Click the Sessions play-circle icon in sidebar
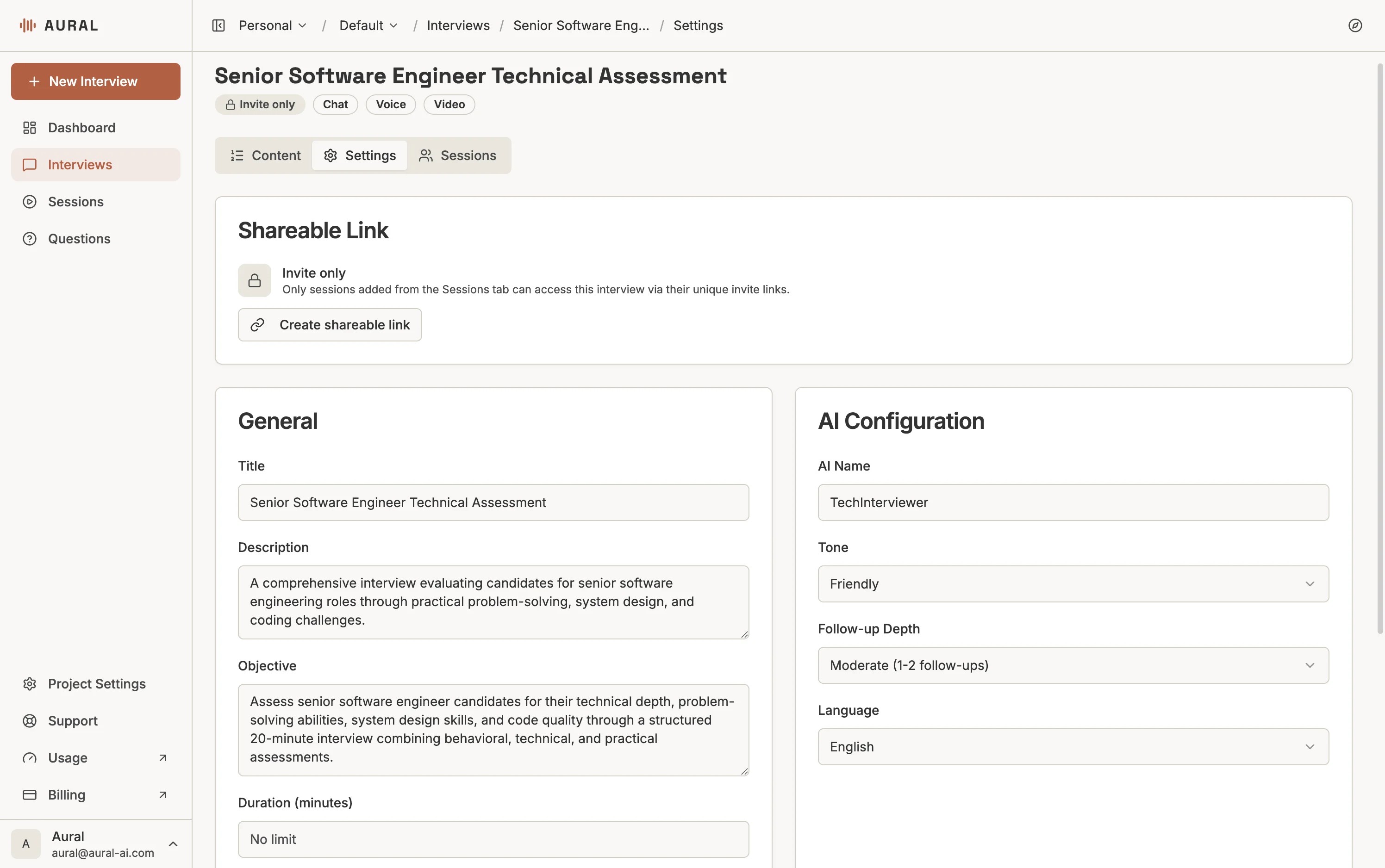The width and height of the screenshot is (1385, 868). click(29, 202)
